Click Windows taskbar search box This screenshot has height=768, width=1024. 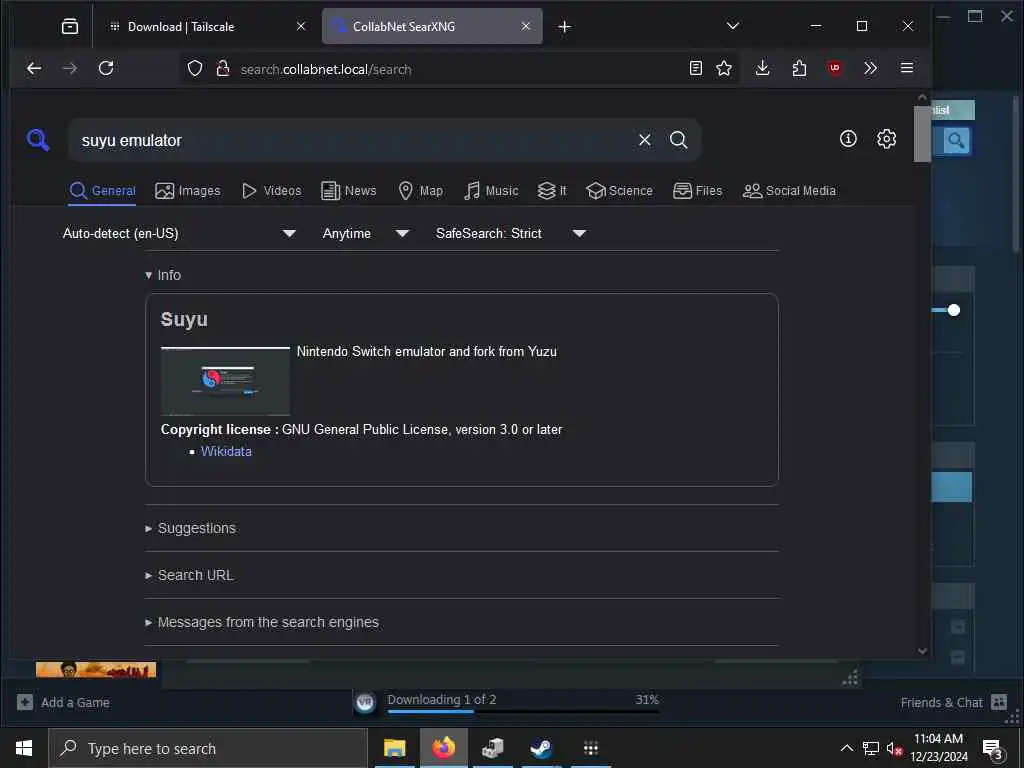(208, 748)
